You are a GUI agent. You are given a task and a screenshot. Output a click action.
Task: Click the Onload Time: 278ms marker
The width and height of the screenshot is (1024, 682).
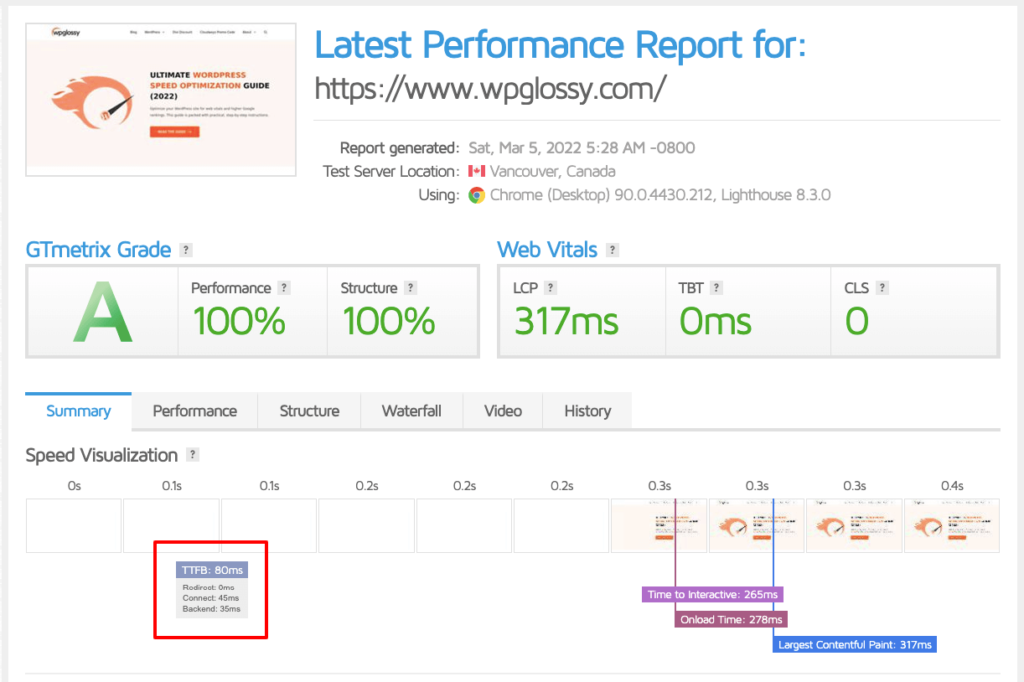(731, 619)
